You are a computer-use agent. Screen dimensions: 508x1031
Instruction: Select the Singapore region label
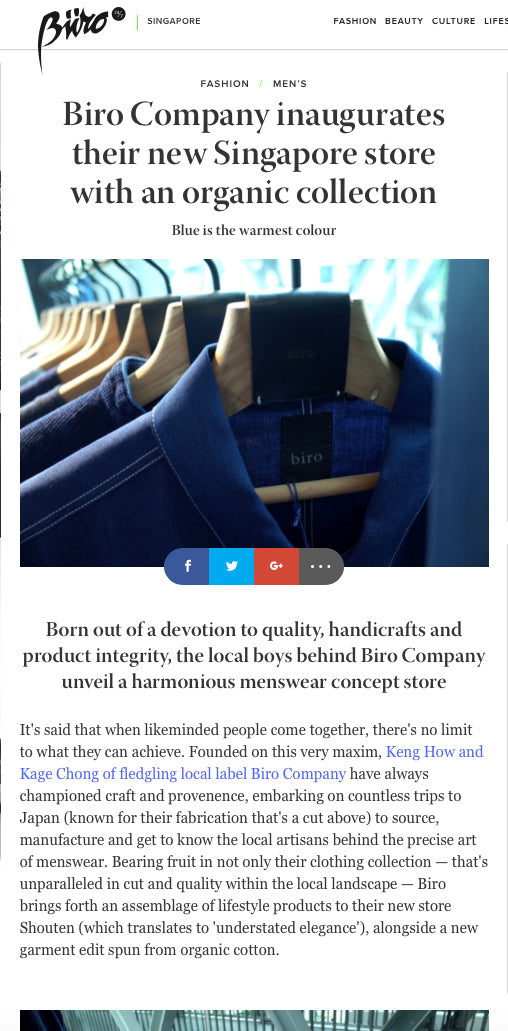click(x=173, y=21)
